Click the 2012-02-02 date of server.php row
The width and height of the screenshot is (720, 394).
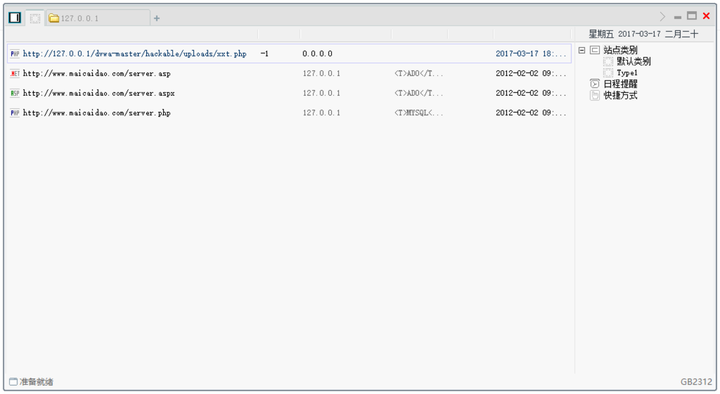click(x=531, y=113)
